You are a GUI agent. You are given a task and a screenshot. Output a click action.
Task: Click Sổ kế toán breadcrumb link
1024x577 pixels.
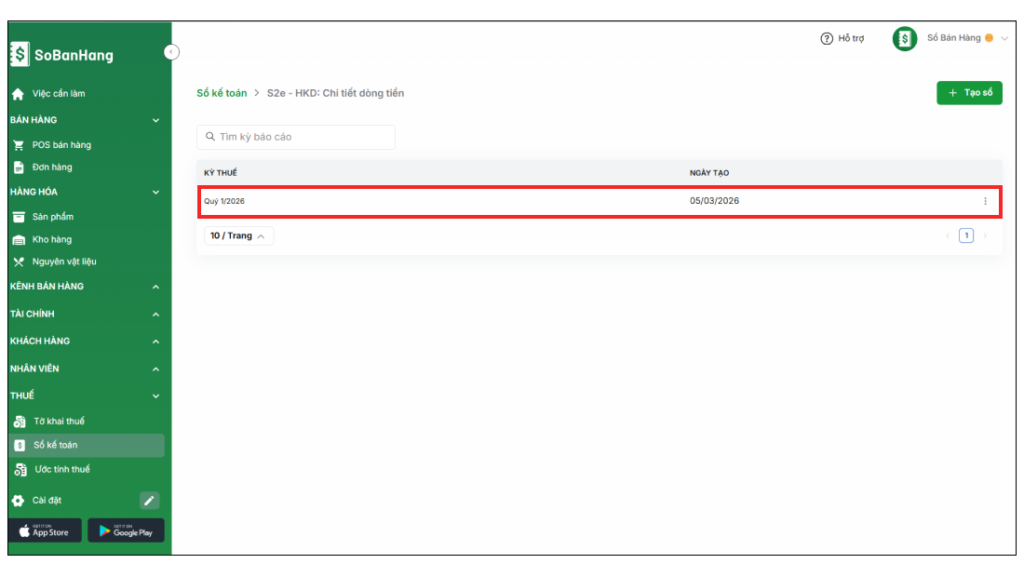[x=221, y=93]
